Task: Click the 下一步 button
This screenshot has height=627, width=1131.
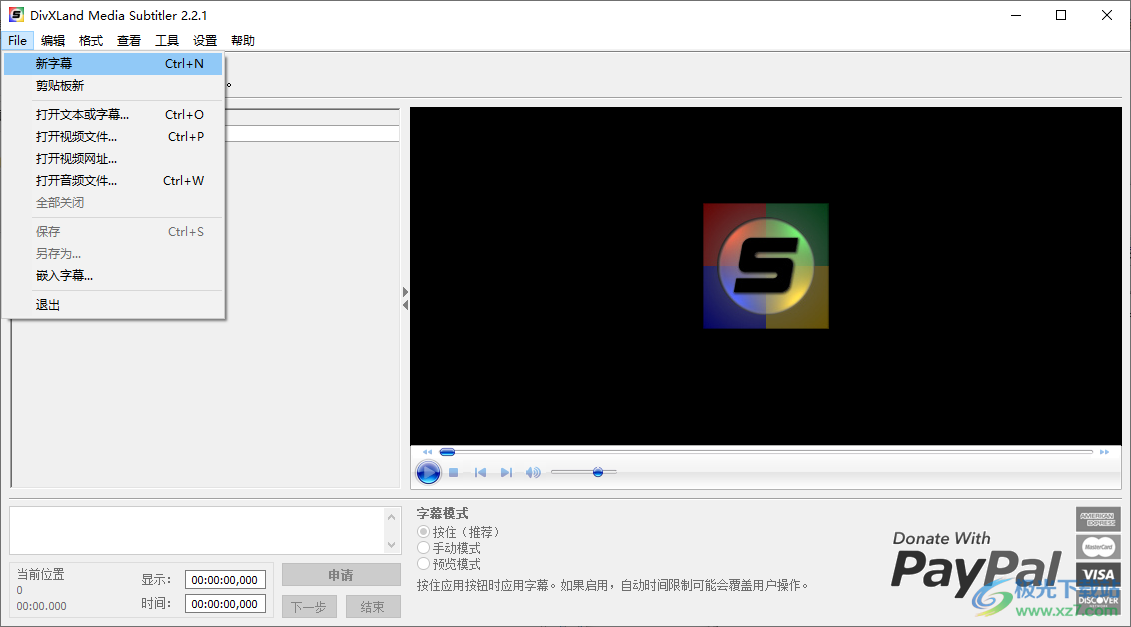Action: coord(309,607)
